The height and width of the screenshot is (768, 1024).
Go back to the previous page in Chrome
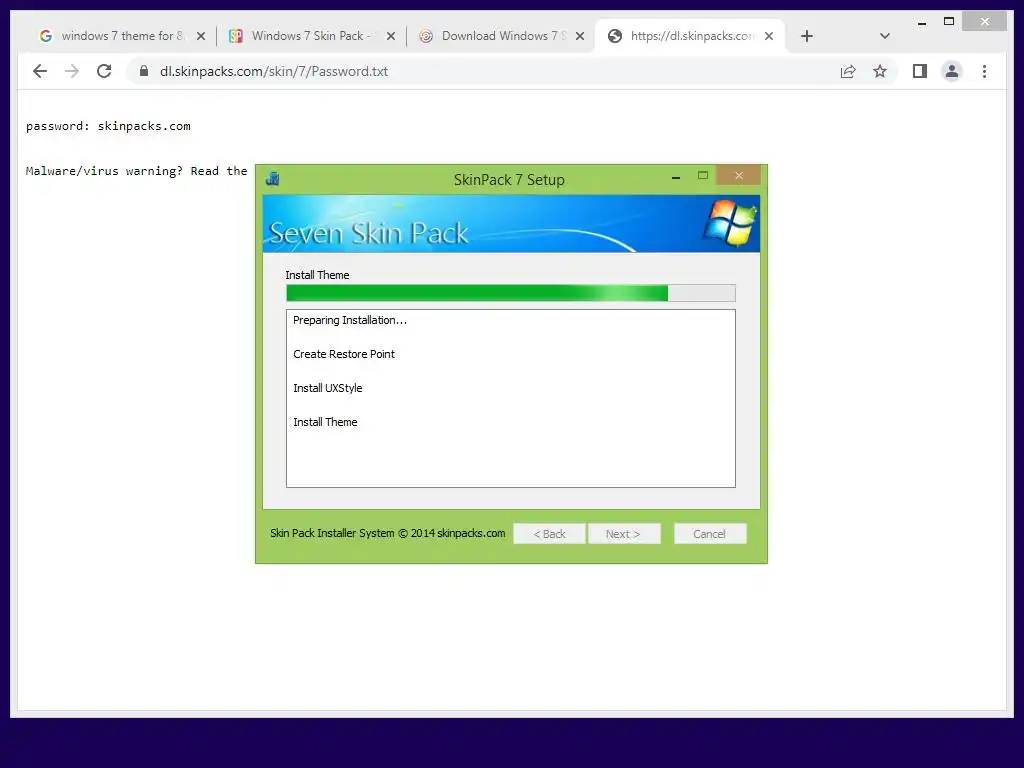[40, 71]
